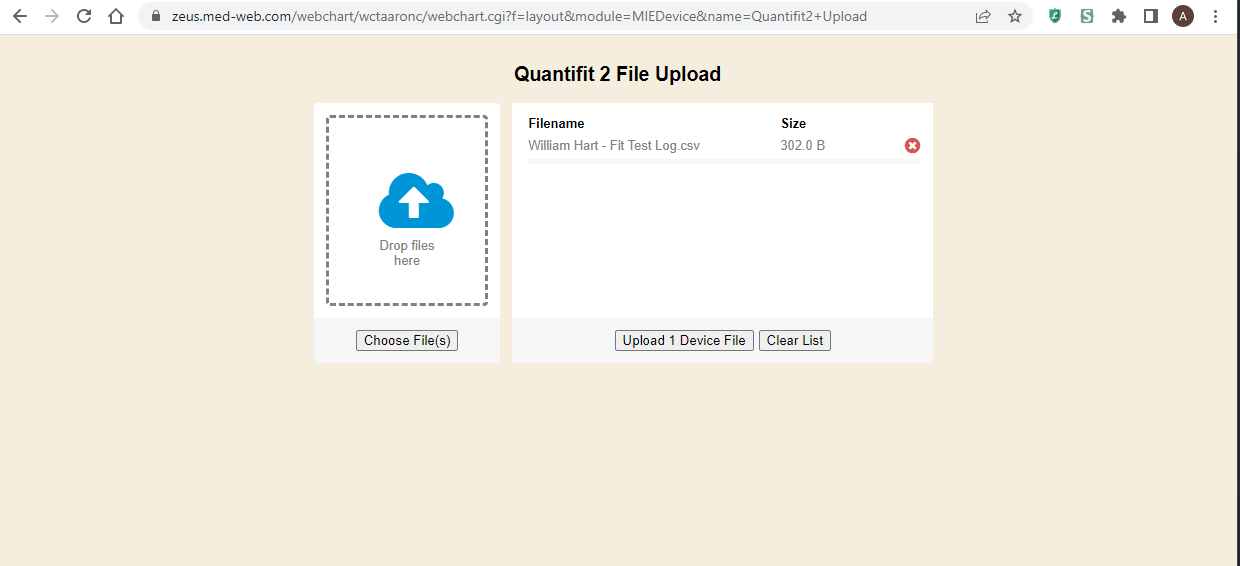Bookmark this page with the star icon
Screen dimensions: 1240x566
(1015, 16)
